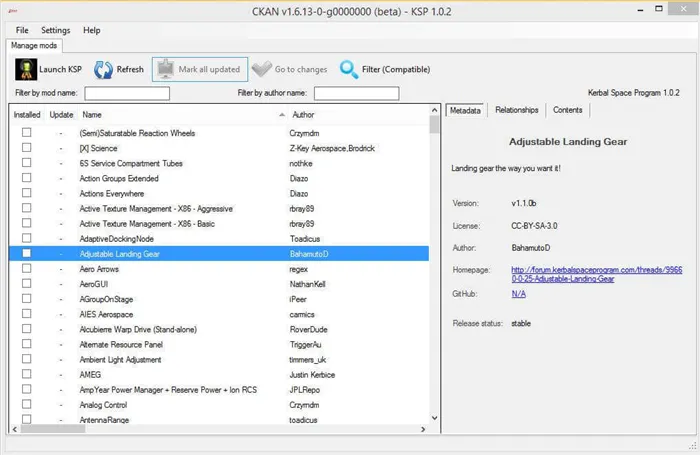
Task: Select author RoverDude in the list
Action: point(308,330)
